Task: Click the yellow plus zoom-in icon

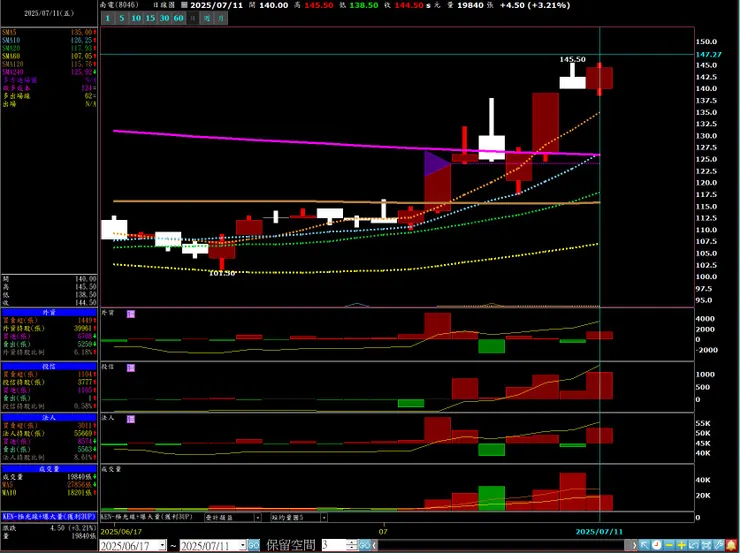Action: (x=681, y=545)
